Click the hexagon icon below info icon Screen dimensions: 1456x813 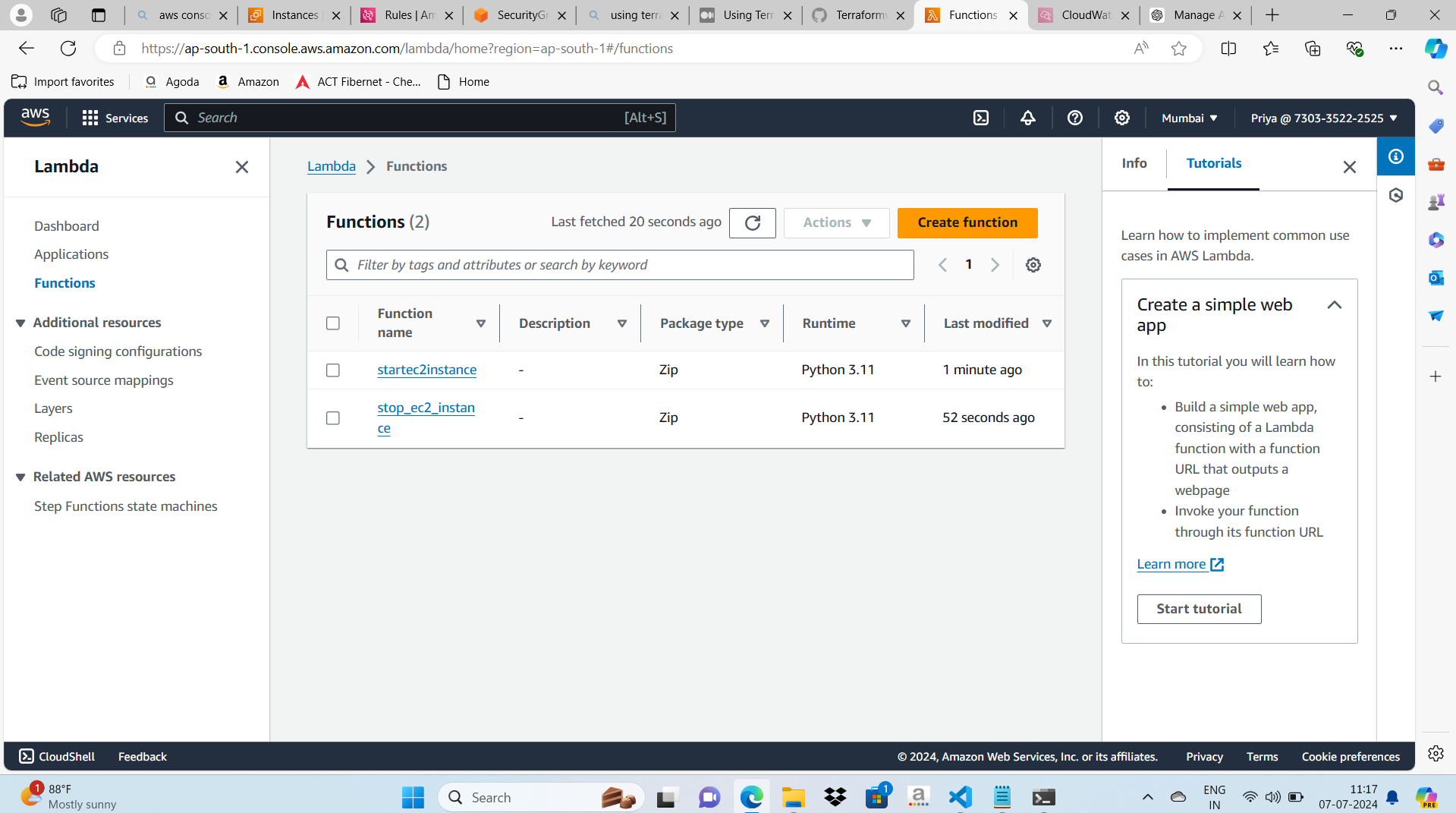point(1396,195)
